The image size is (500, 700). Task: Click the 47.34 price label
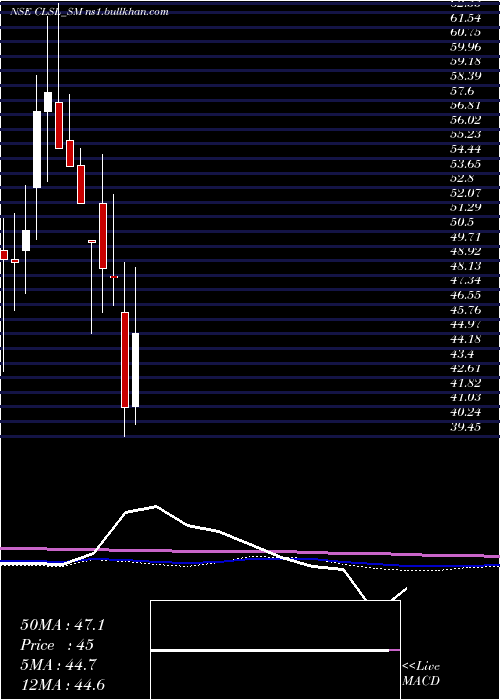(x=466, y=280)
